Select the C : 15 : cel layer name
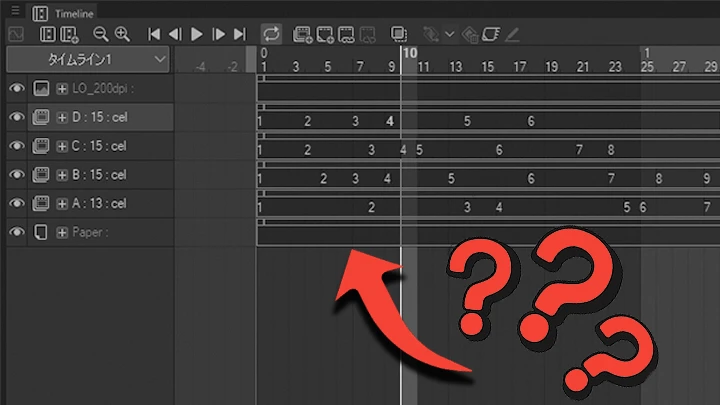This screenshot has height=405, width=720. tap(99, 146)
